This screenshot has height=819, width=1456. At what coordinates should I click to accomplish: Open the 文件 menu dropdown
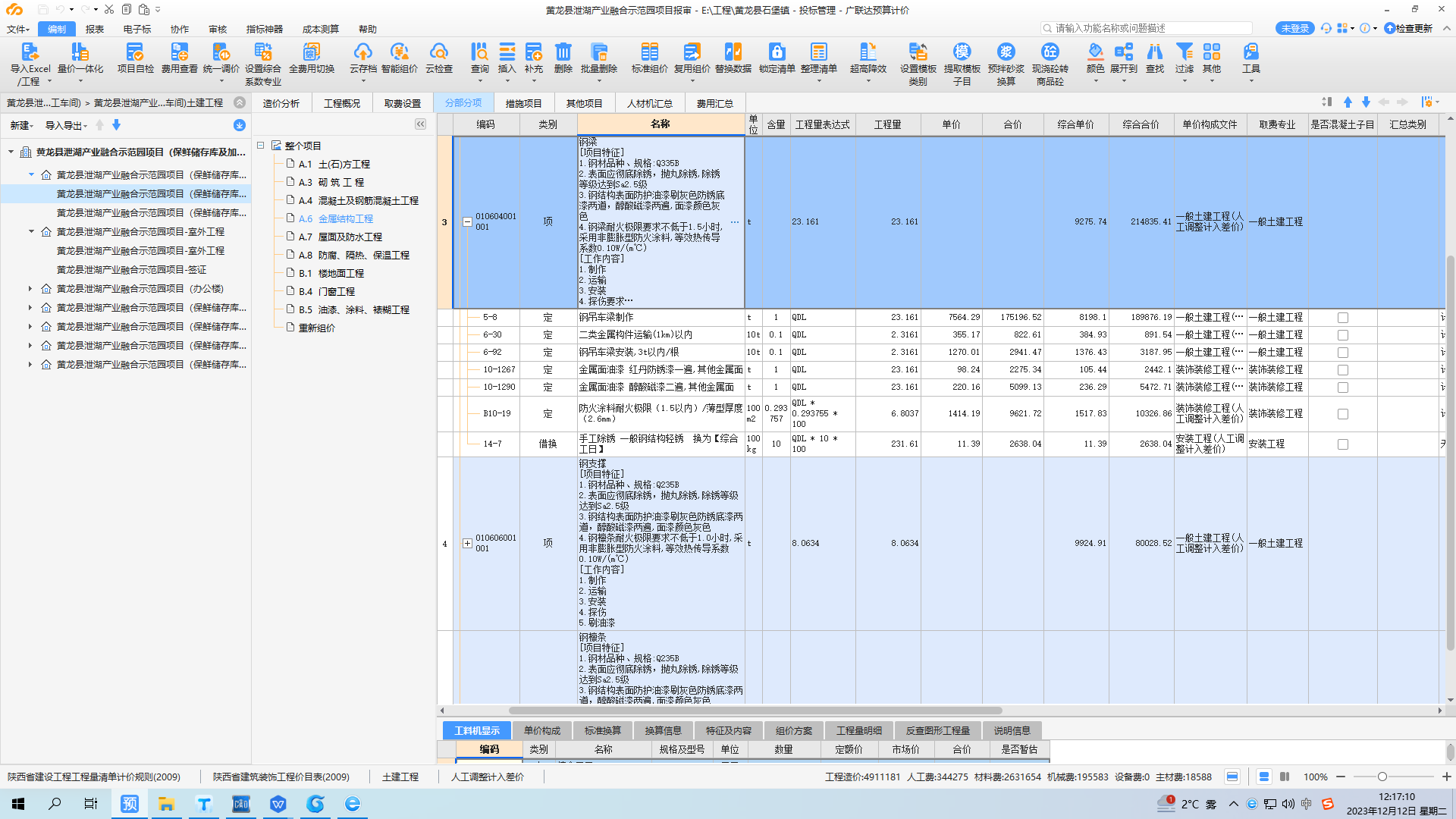(18, 29)
